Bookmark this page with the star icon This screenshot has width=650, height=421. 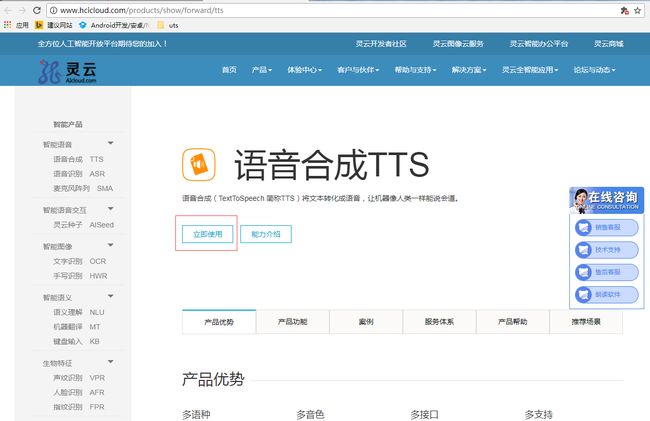tap(638, 11)
